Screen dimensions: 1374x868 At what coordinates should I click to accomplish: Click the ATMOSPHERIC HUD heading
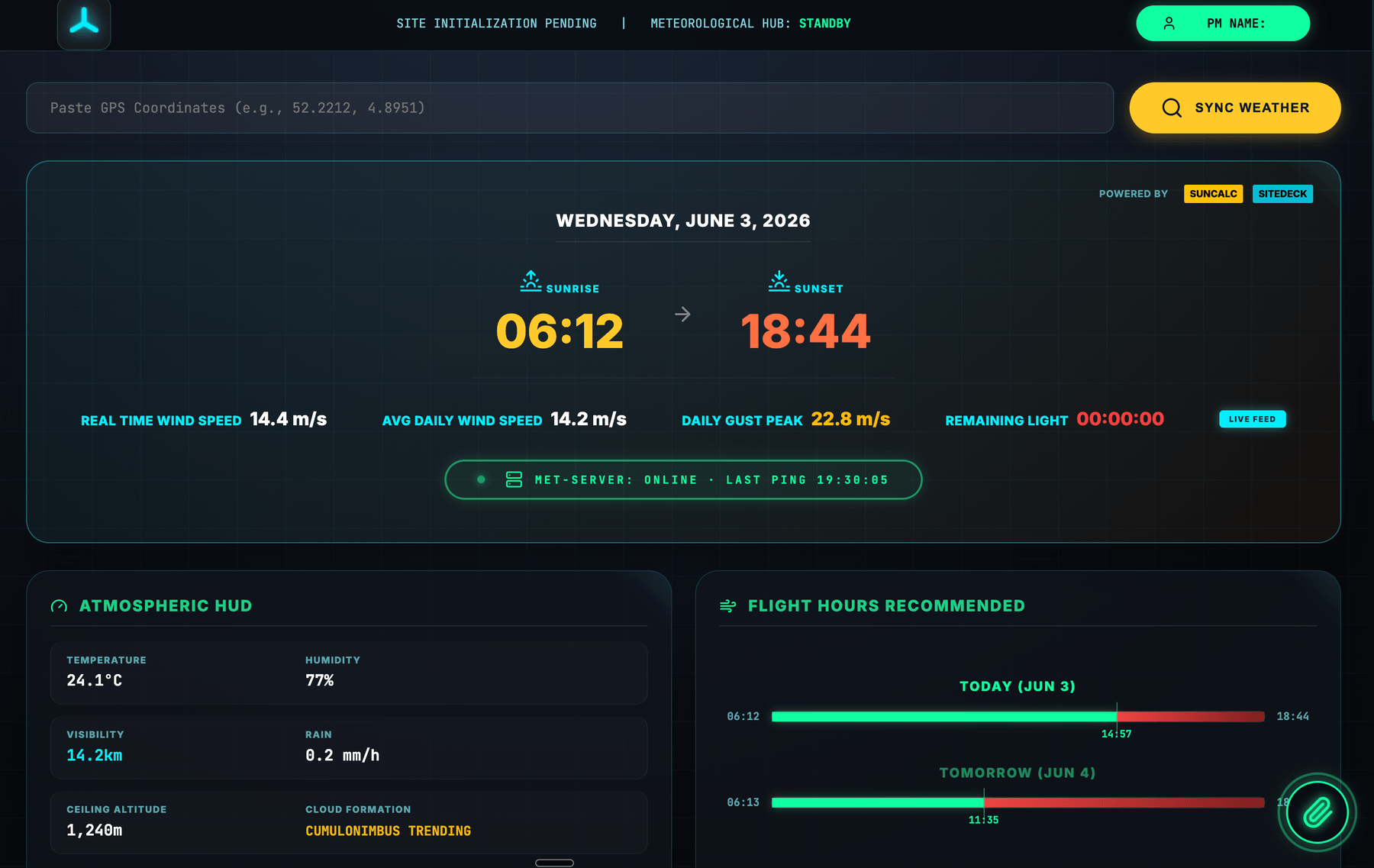pyautogui.click(x=166, y=606)
